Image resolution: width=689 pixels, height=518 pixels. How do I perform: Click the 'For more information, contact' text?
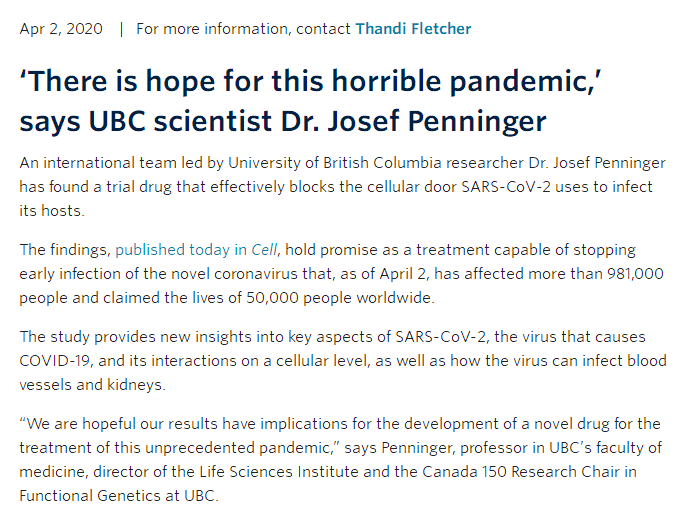243,29
